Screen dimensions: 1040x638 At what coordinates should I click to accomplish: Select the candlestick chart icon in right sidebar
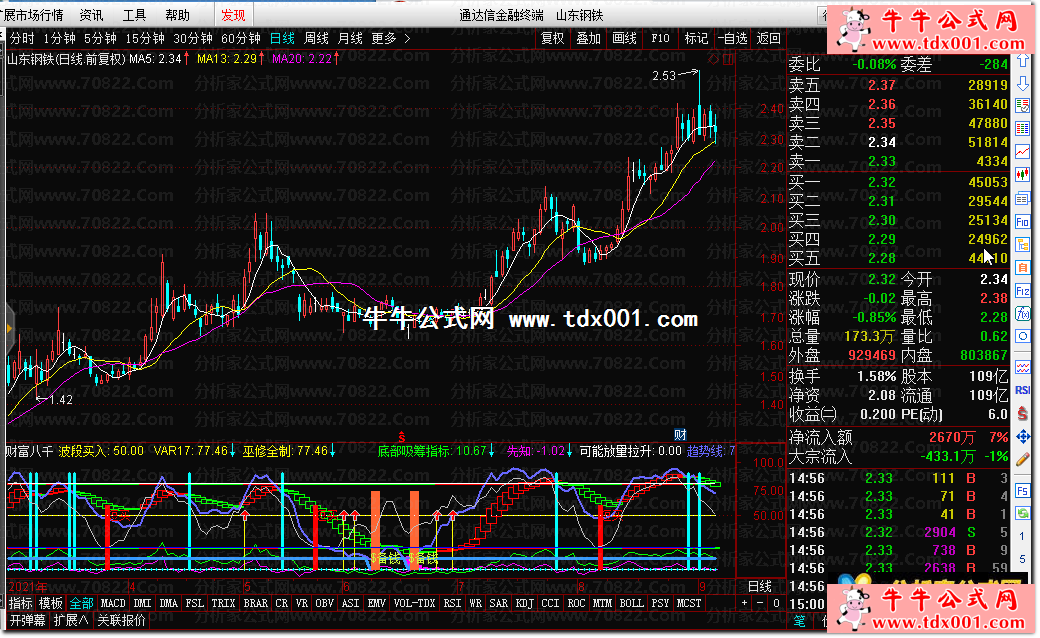(1022, 175)
